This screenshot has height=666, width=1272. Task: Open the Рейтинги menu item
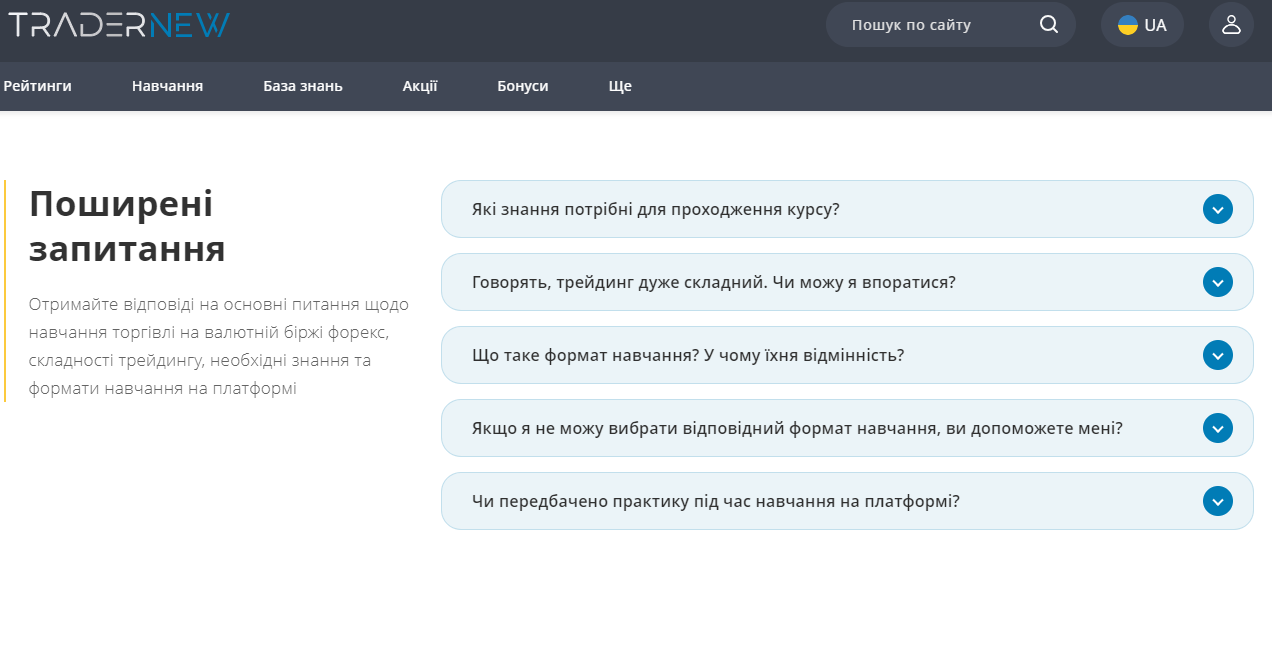[37, 86]
